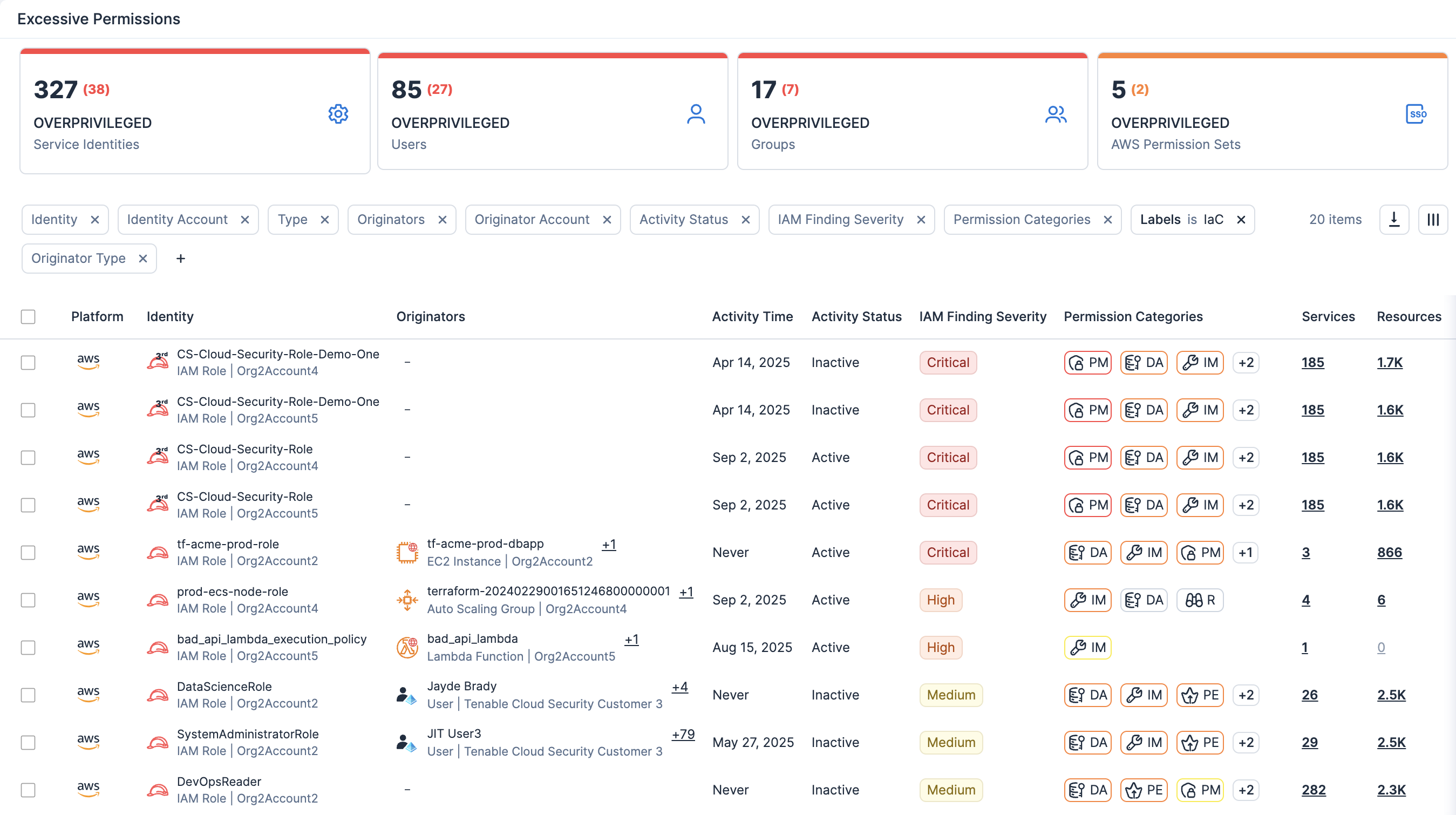Click the download export icon
Image resolution: width=1456 pixels, height=815 pixels.
pyautogui.click(x=1394, y=219)
